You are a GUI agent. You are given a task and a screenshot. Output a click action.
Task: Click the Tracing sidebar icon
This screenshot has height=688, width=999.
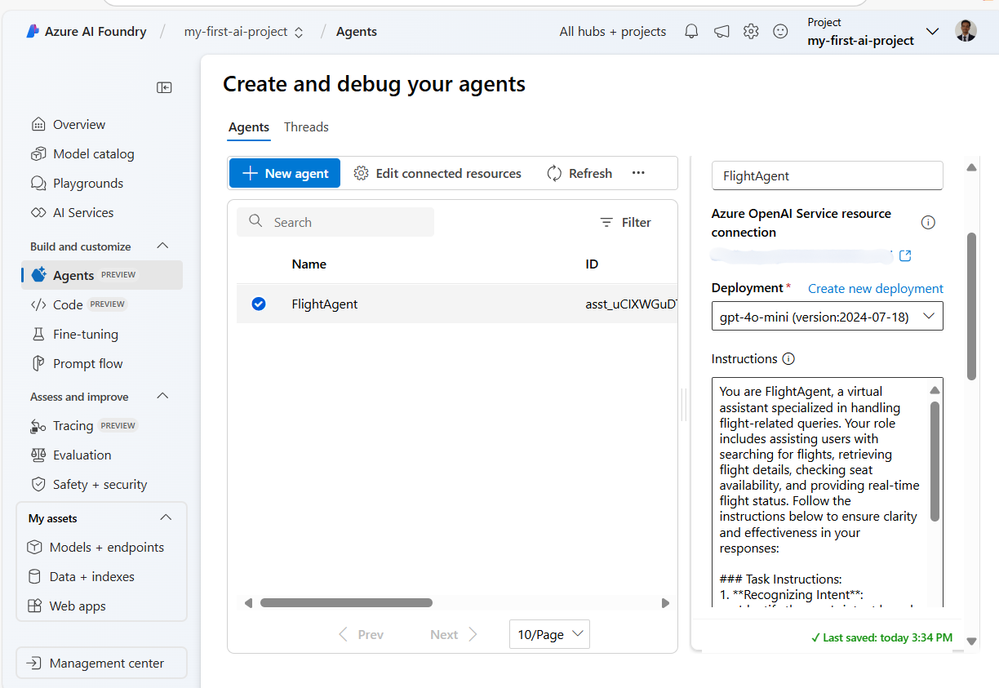[38, 426]
